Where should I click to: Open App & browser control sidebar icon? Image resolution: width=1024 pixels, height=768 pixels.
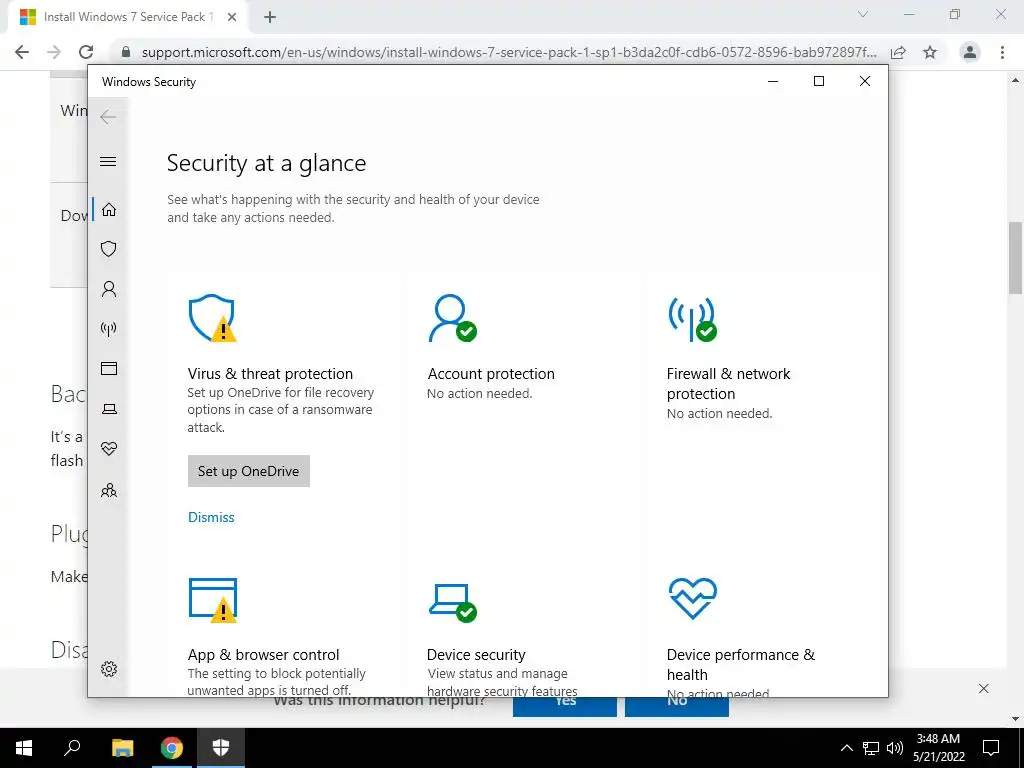click(108, 368)
